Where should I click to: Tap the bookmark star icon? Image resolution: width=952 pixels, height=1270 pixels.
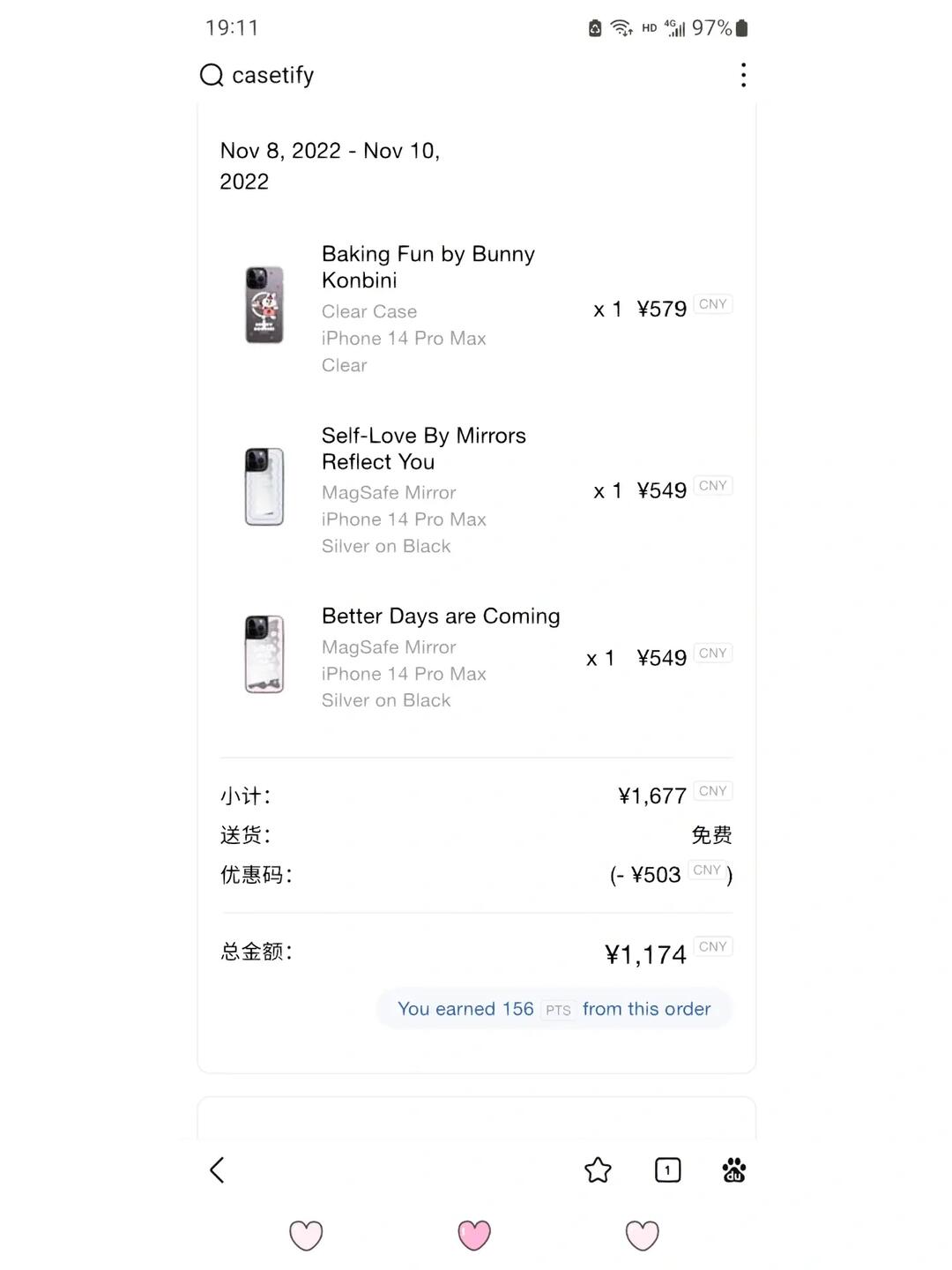click(598, 1170)
